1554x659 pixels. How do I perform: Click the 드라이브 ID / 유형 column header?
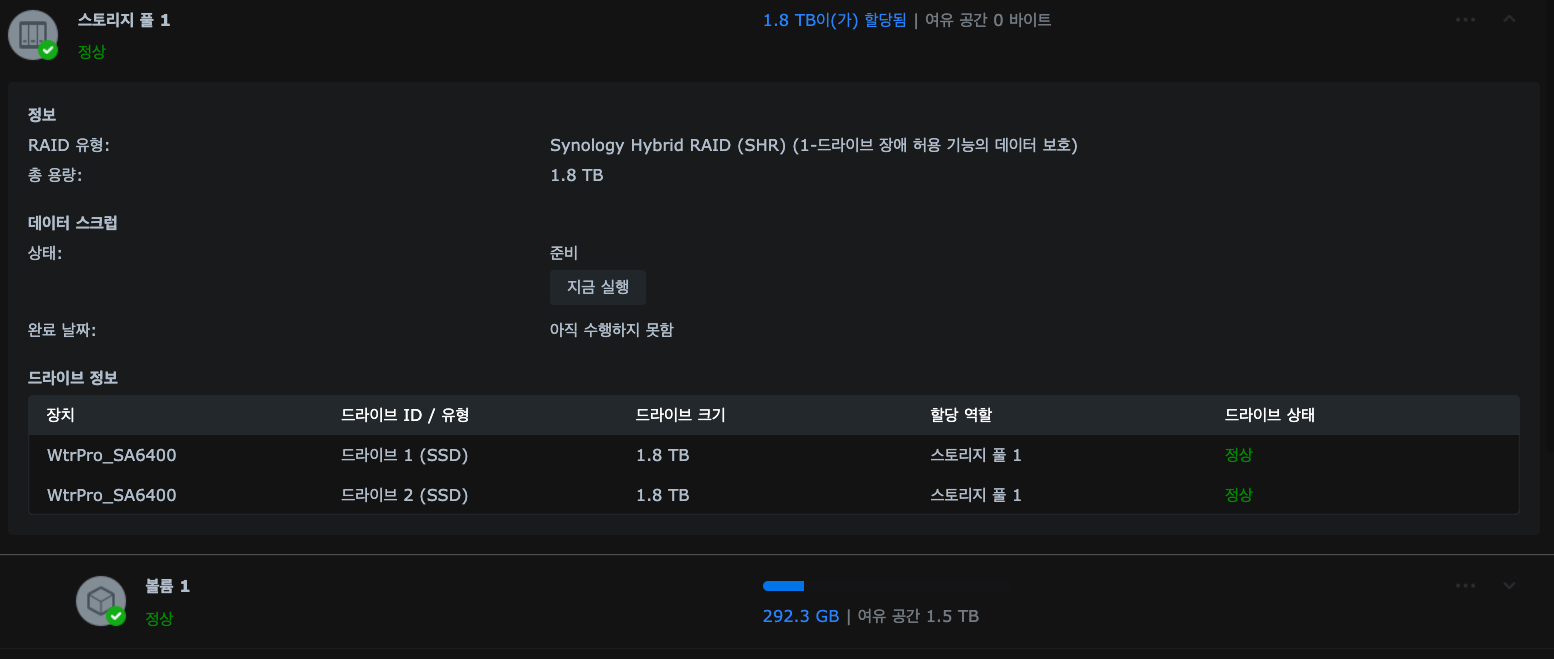point(405,415)
